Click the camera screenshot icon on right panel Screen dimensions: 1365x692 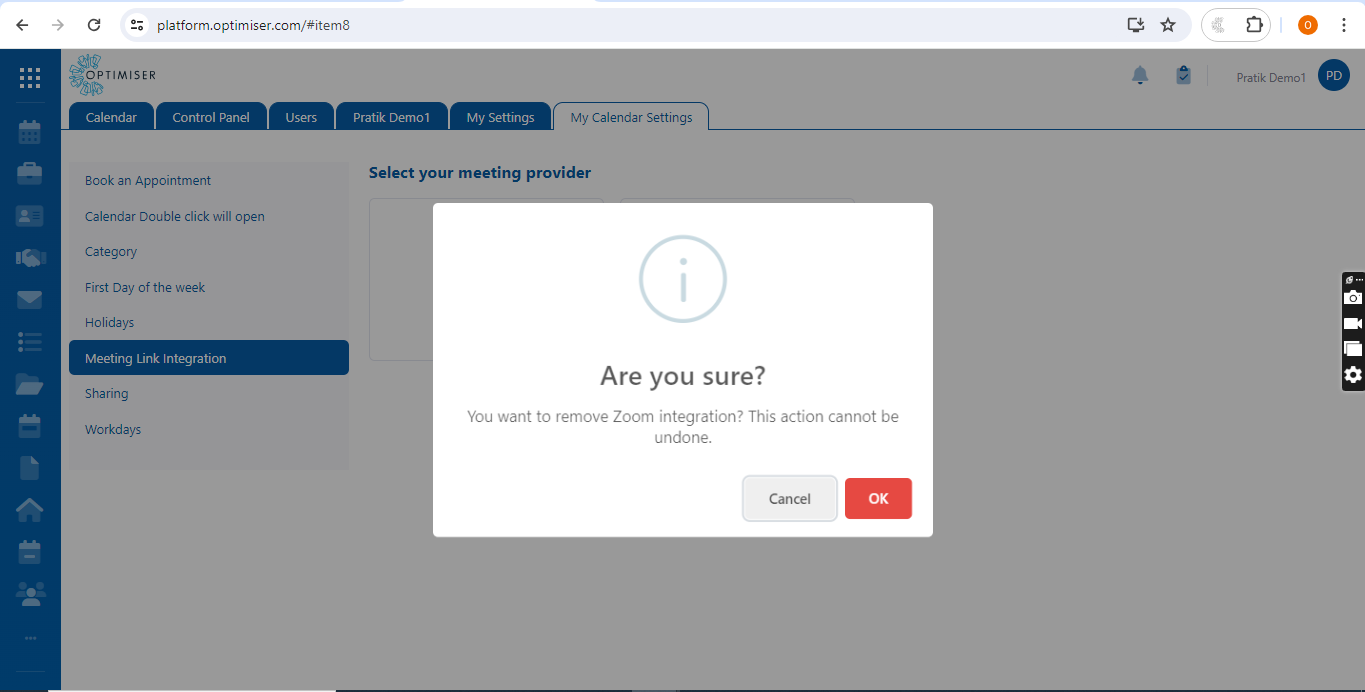1352,298
